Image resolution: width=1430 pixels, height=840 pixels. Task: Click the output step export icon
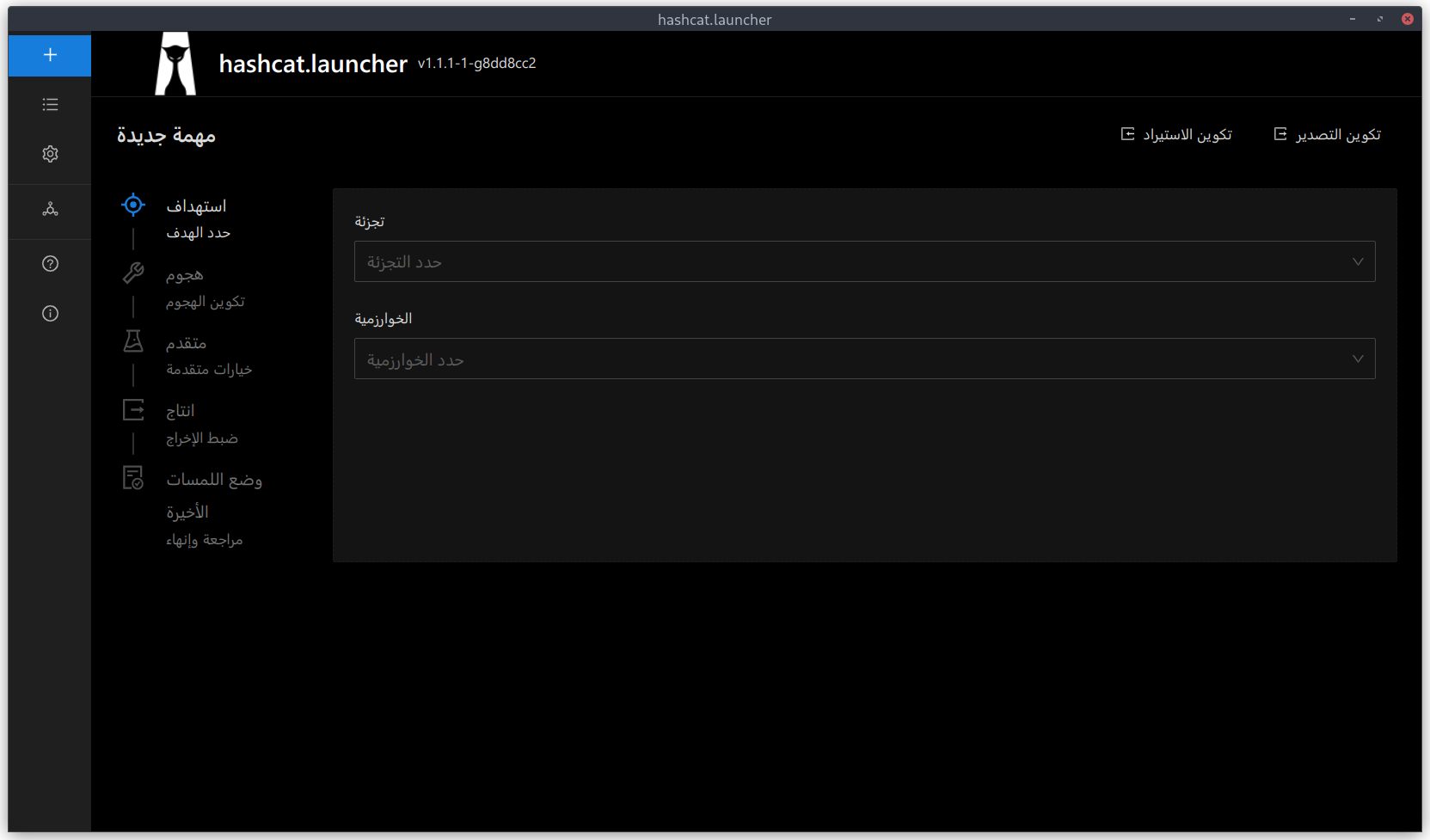click(133, 410)
